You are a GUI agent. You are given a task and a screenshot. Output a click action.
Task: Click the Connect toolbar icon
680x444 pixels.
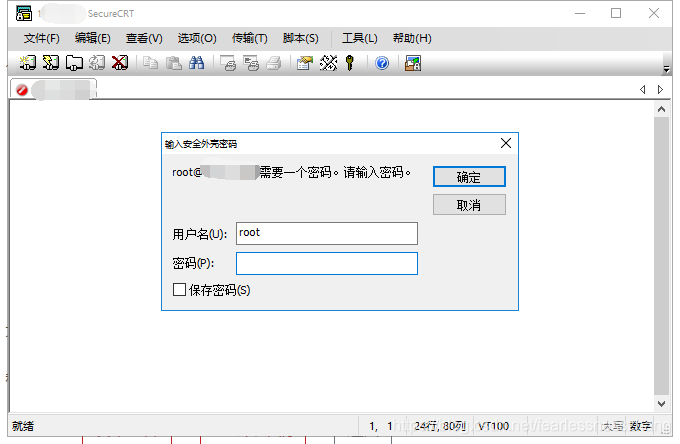click(x=27, y=63)
